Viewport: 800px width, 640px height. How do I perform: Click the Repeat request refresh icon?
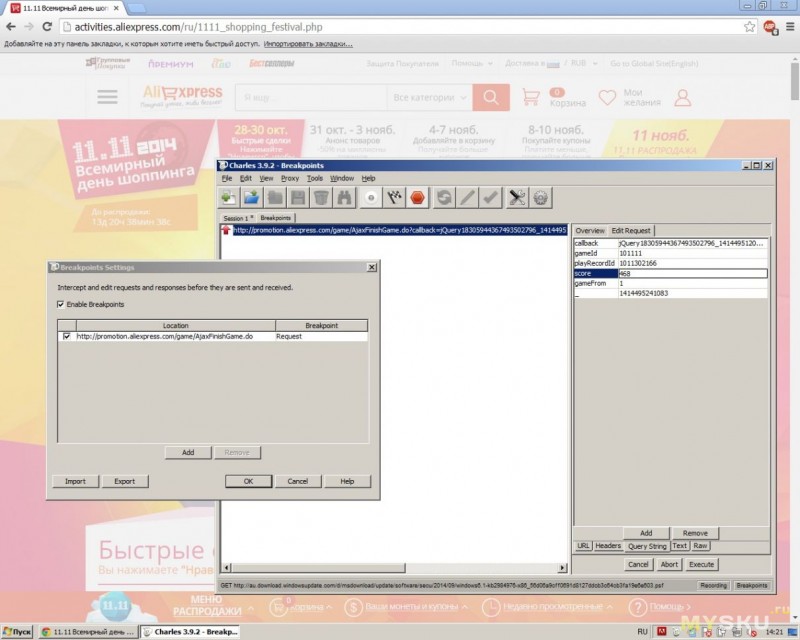point(444,198)
